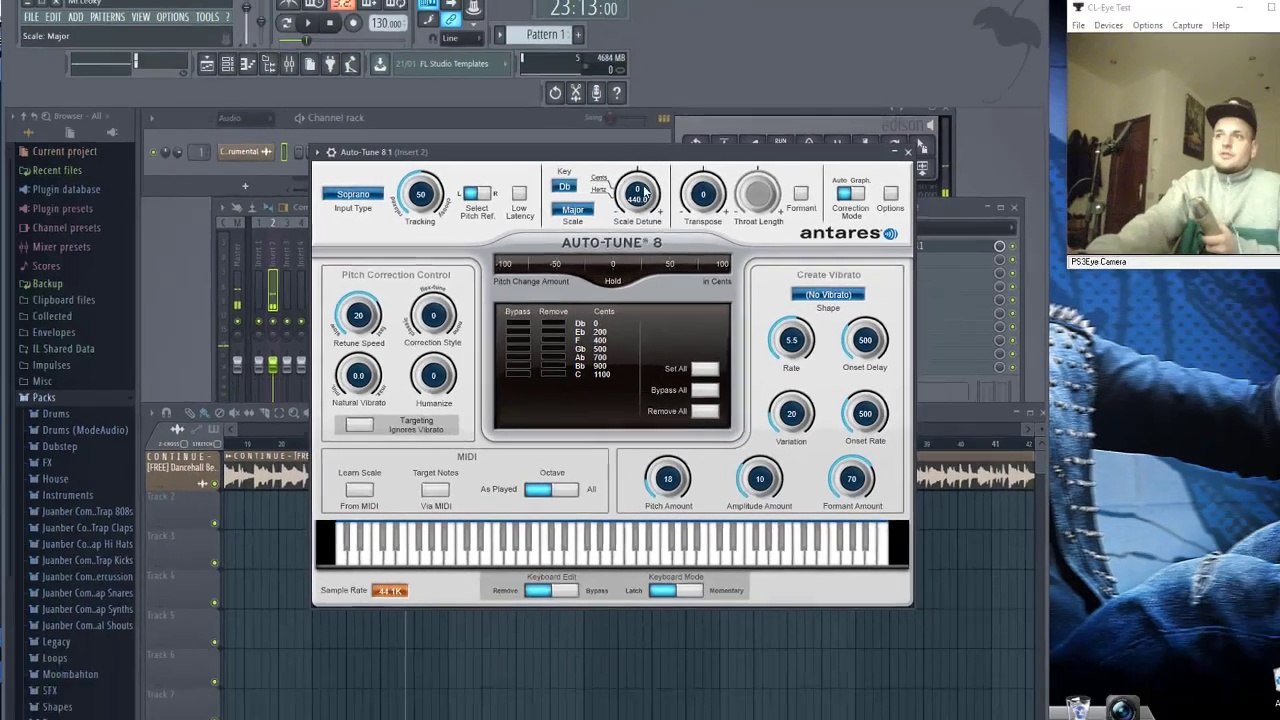The width and height of the screenshot is (1280, 720).
Task: Select Current project in browser
Action: point(64,152)
